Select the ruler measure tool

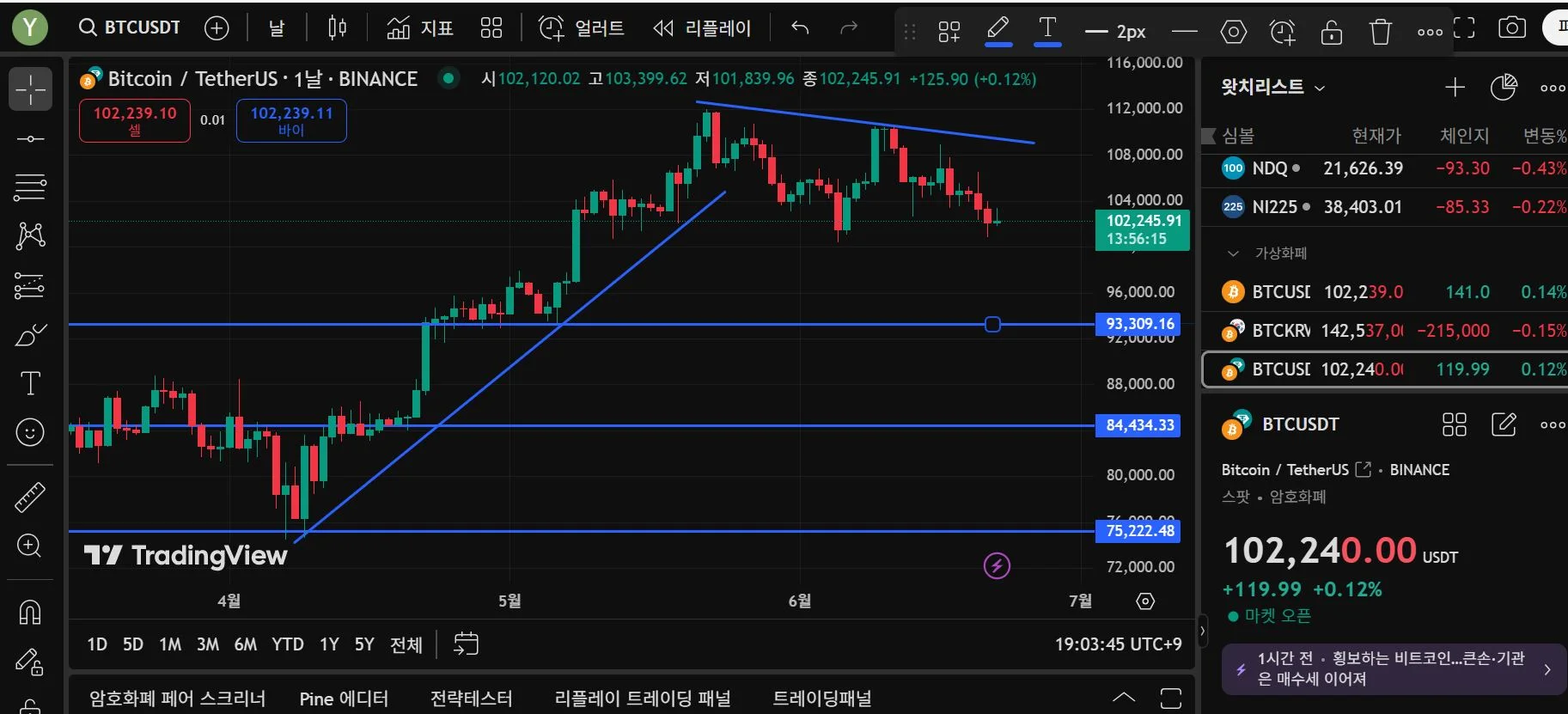(x=30, y=497)
